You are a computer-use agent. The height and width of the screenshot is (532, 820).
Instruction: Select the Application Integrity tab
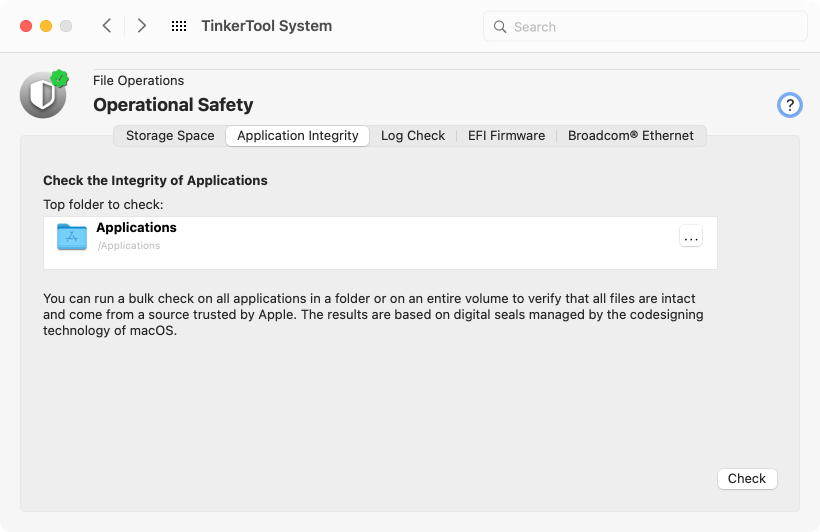point(298,135)
